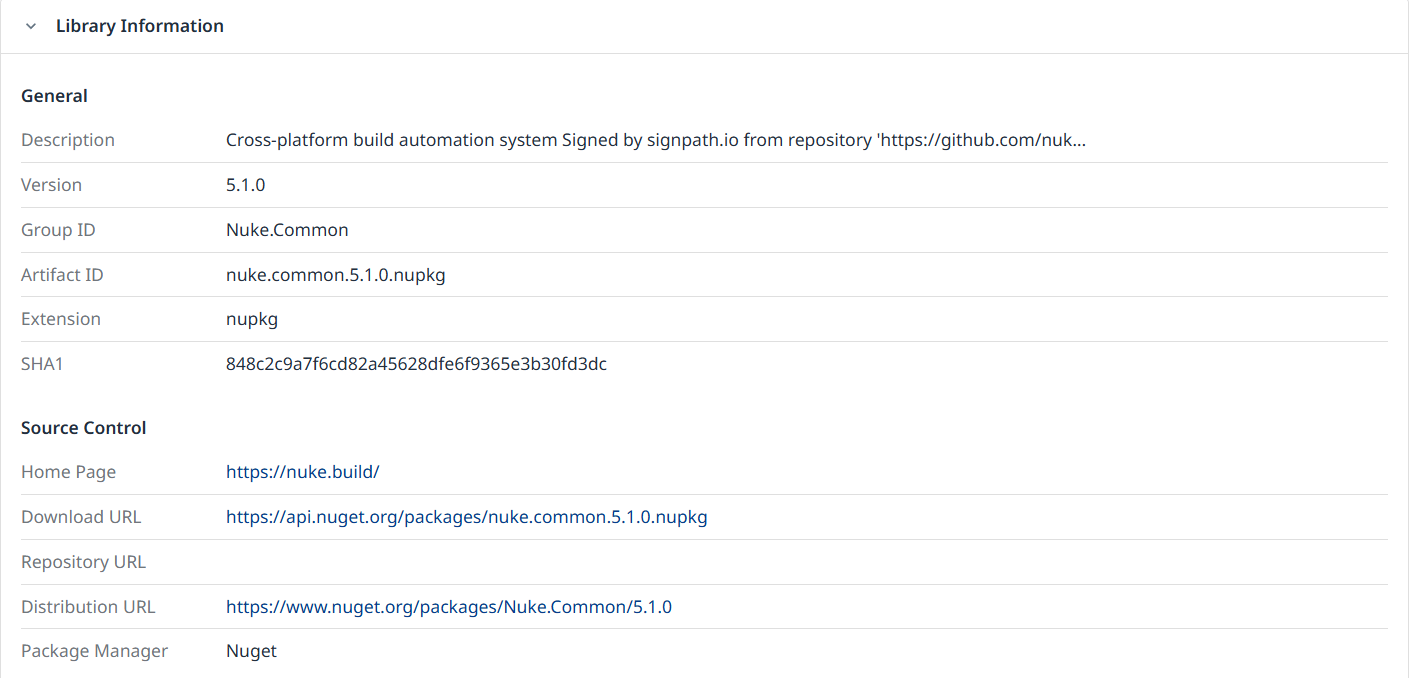Click the Download URL field label
This screenshot has width=1409, height=678.
click(81, 517)
